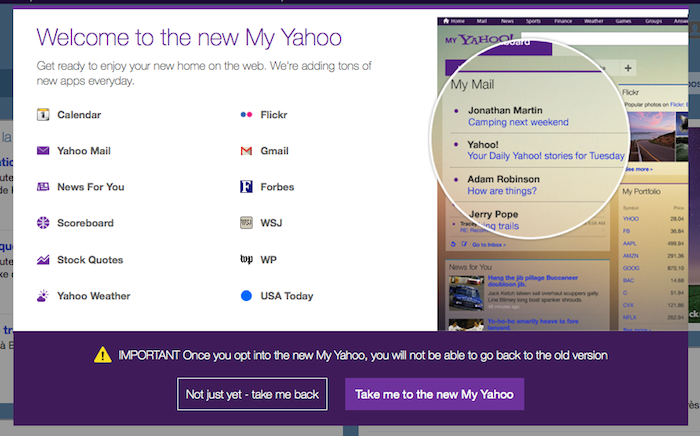Click the 'My Mail' panel title
The height and width of the screenshot is (436, 700).
472,84
